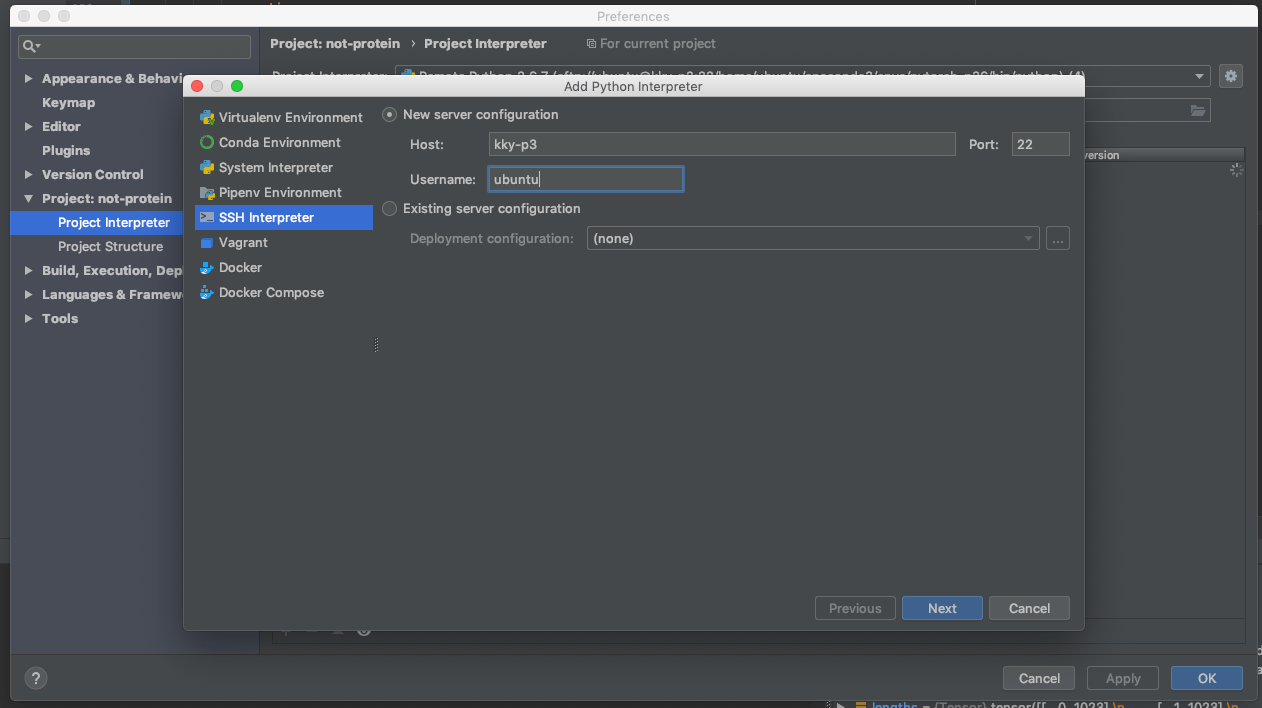
Task: Expand Build, Execution, Deployment section
Action: pyautogui.click(x=28, y=270)
